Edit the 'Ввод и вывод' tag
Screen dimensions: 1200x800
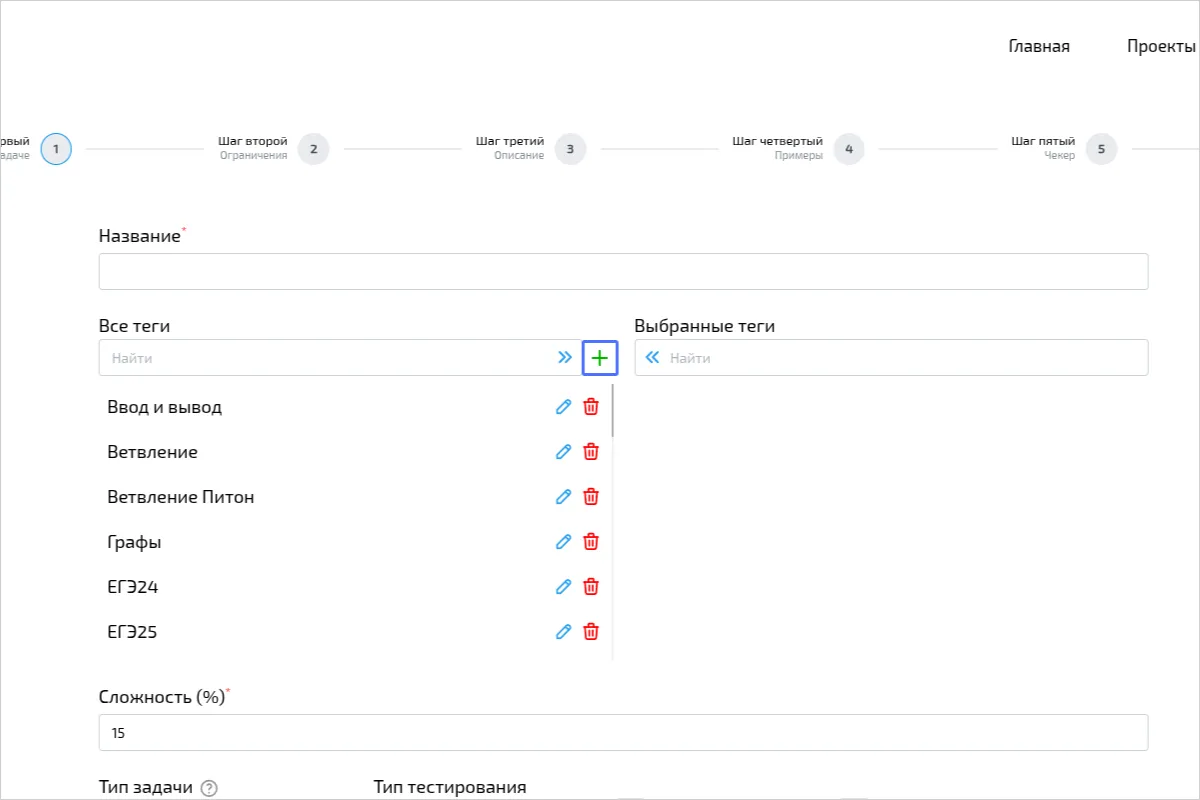[x=563, y=407]
